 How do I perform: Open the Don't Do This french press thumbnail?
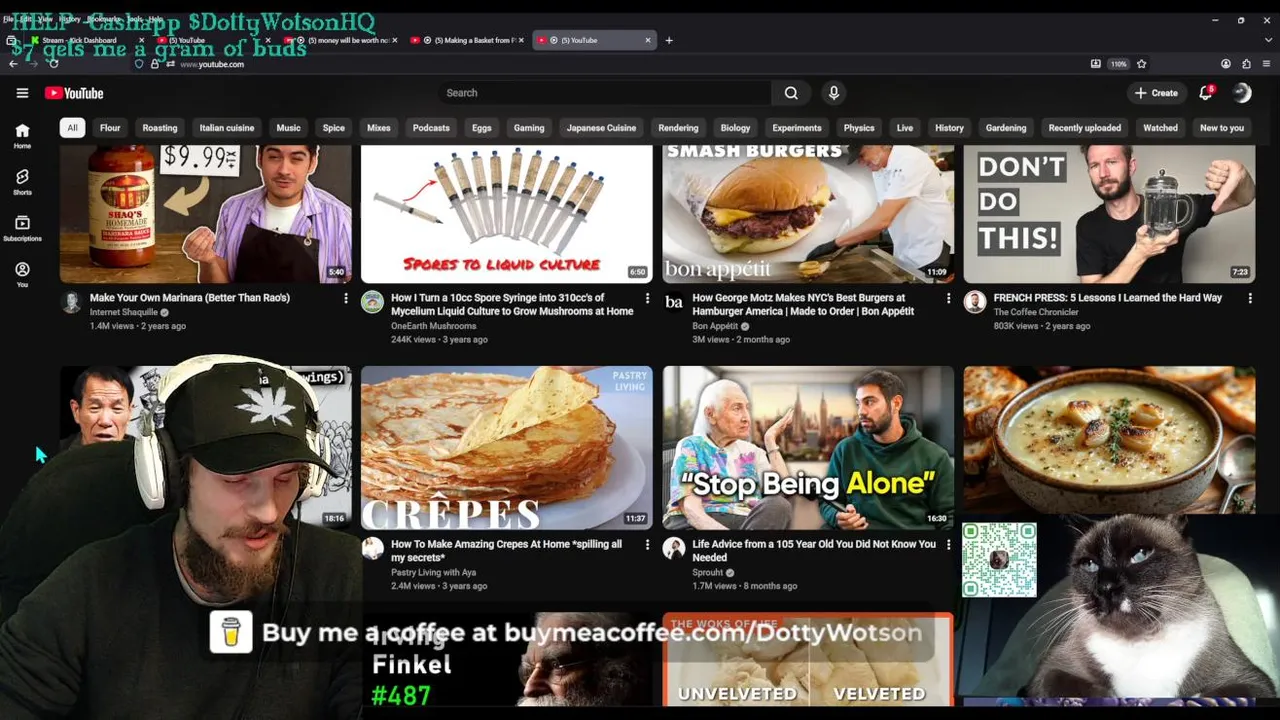point(1110,214)
